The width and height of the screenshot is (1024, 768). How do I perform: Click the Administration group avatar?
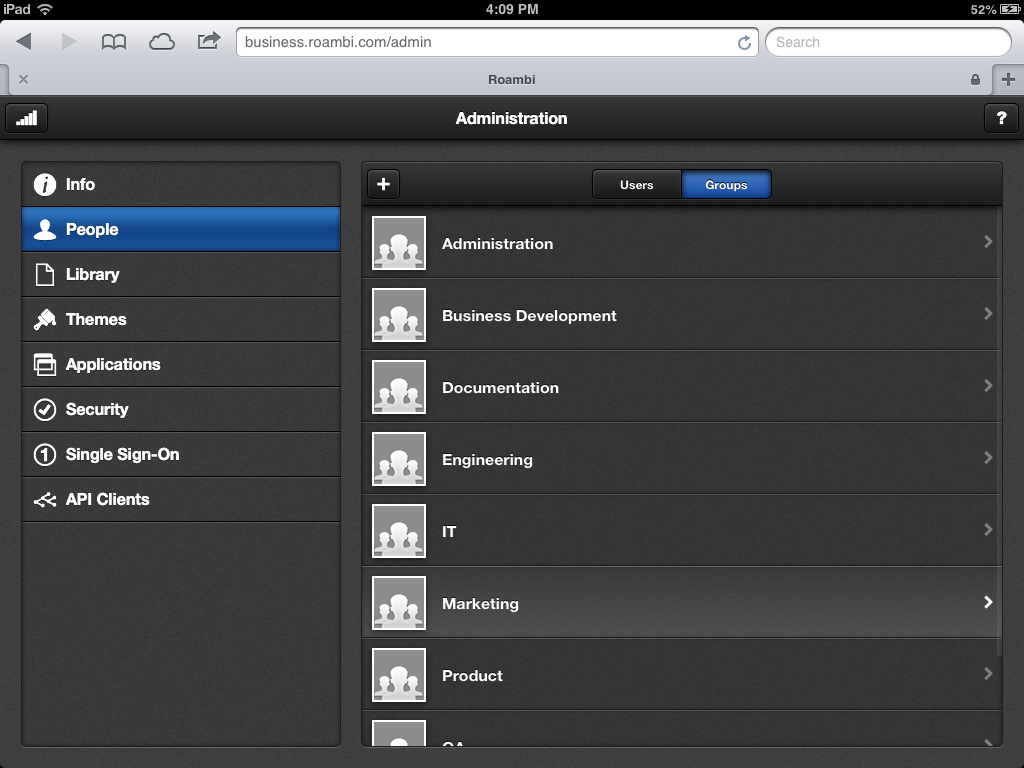pyautogui.click(x=399, y=243)
